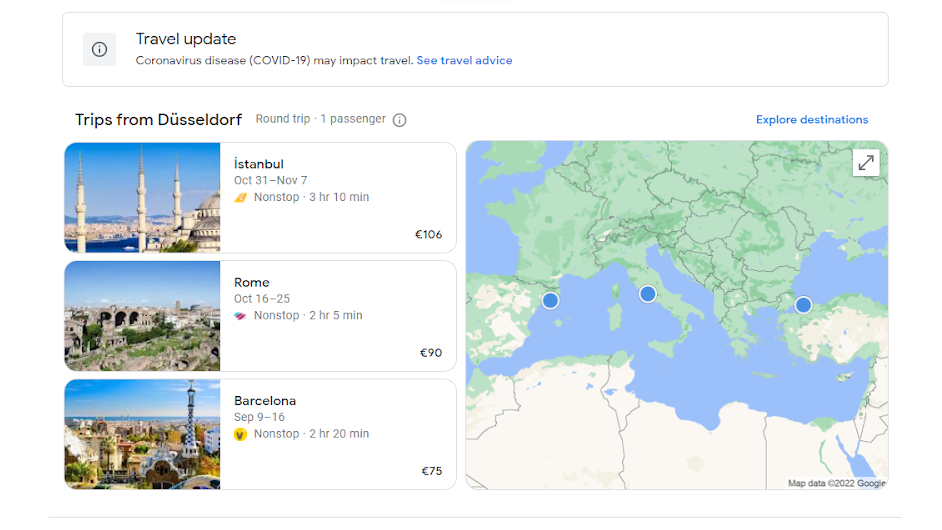Screen dimensions: 942x530
Task: Expand the map to fullscreen
Action: pos(866,163)
